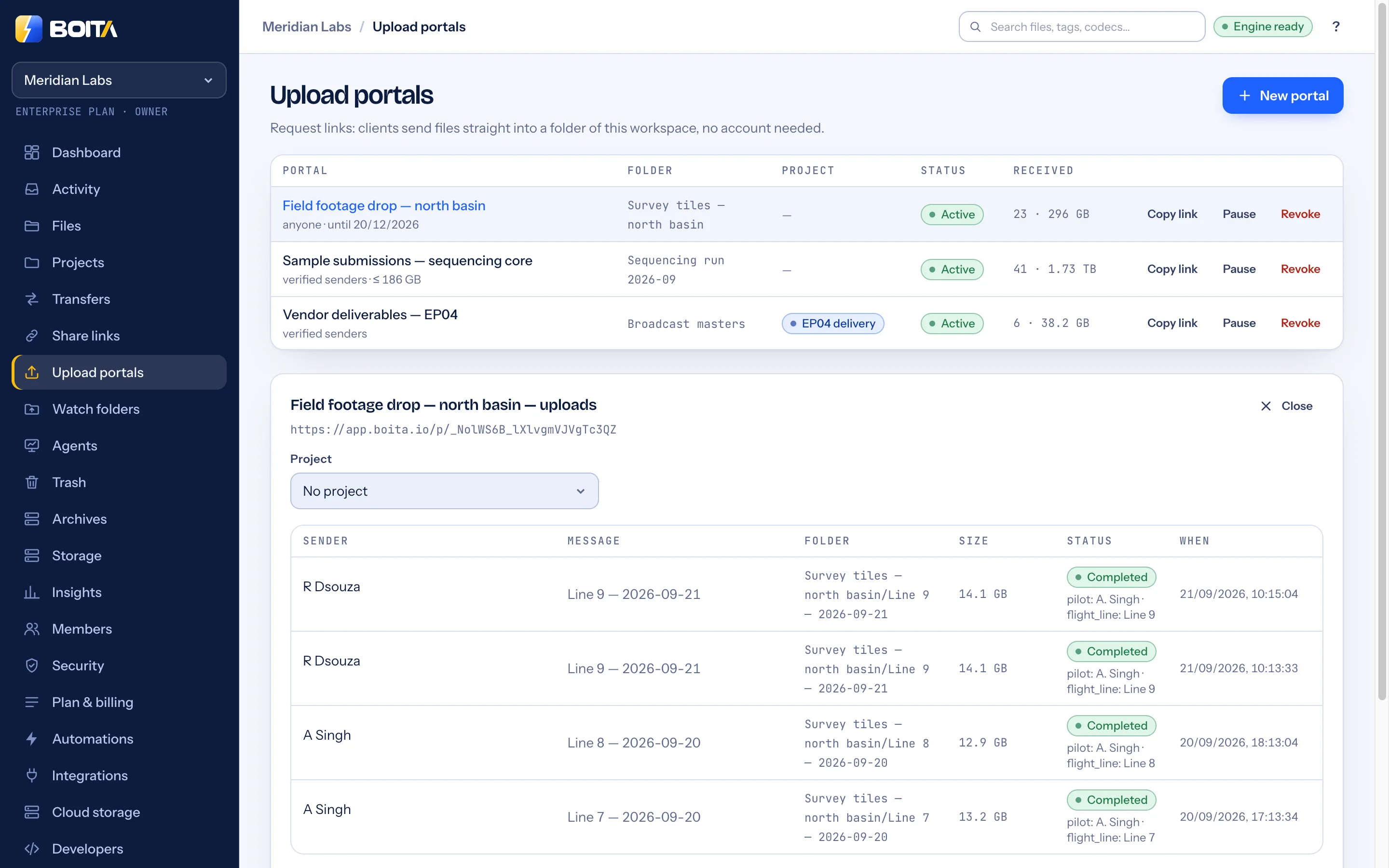The height and width of the screenshot is (868, 1389).
Task: Open Share links from the sidebar
Action: [119, 336]
